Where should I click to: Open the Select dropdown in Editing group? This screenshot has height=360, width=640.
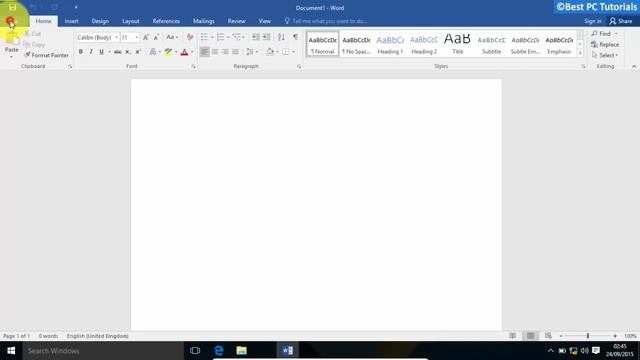[605, 55]
